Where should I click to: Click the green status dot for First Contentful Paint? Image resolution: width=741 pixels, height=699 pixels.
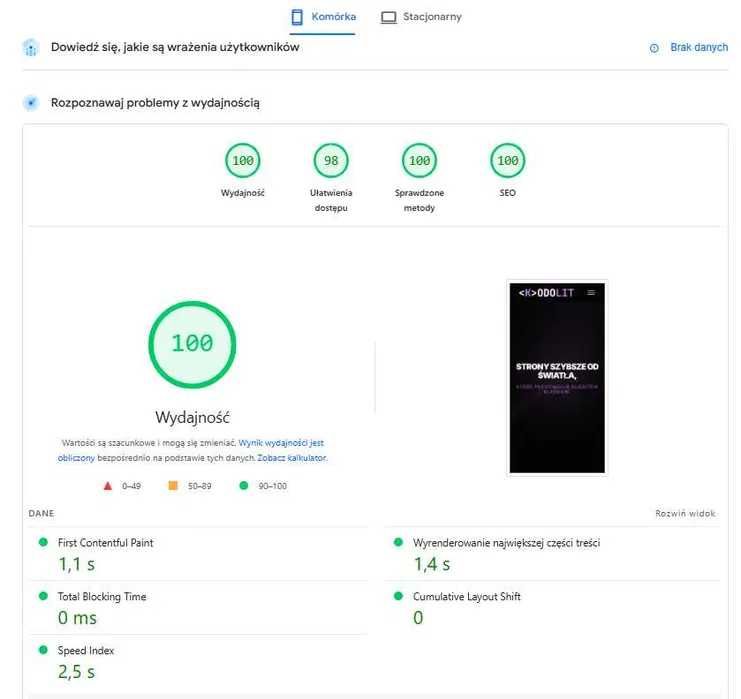[x=43, y=542]
